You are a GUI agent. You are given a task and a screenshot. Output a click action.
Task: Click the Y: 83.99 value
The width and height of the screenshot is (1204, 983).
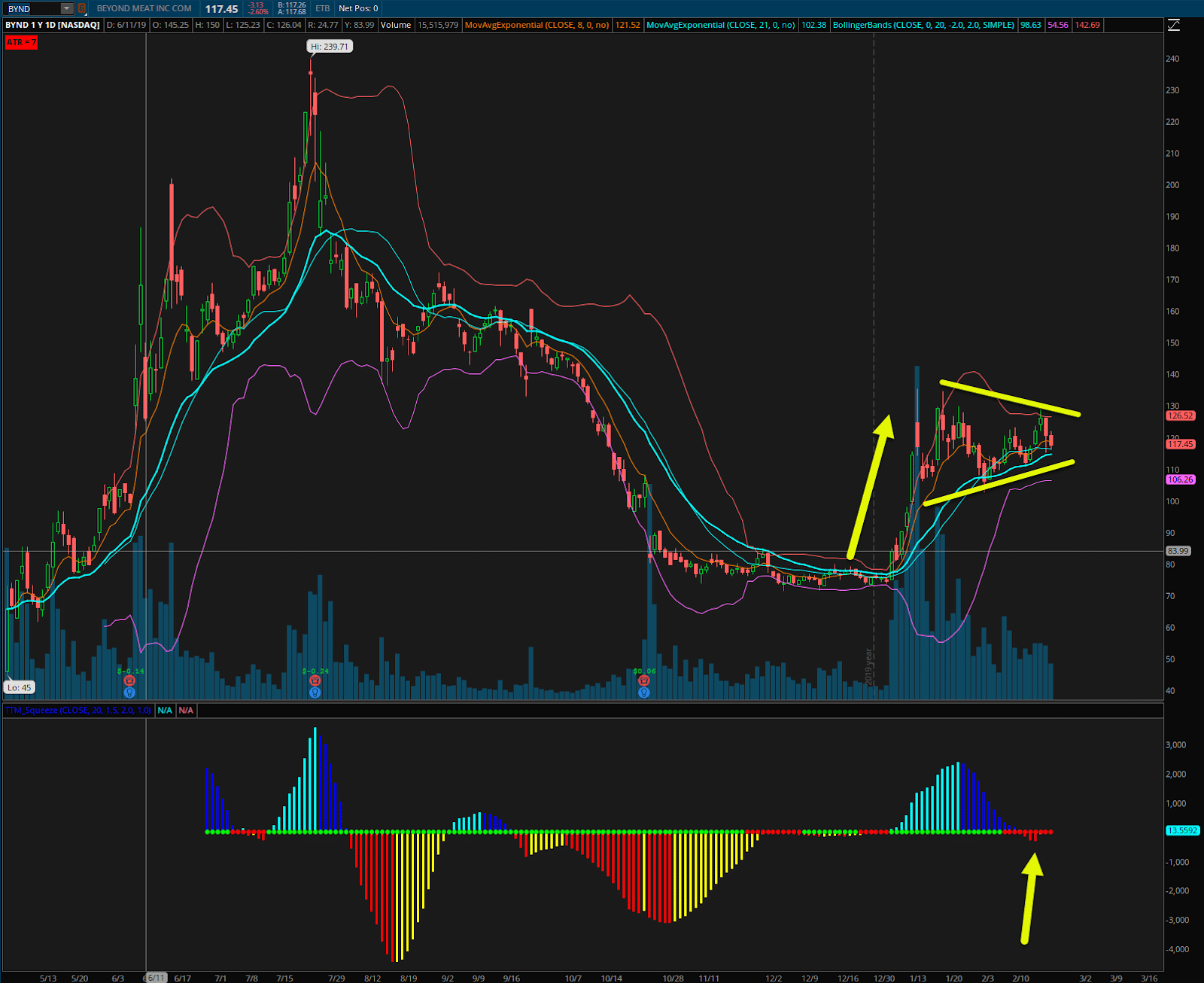coord(359,25)
